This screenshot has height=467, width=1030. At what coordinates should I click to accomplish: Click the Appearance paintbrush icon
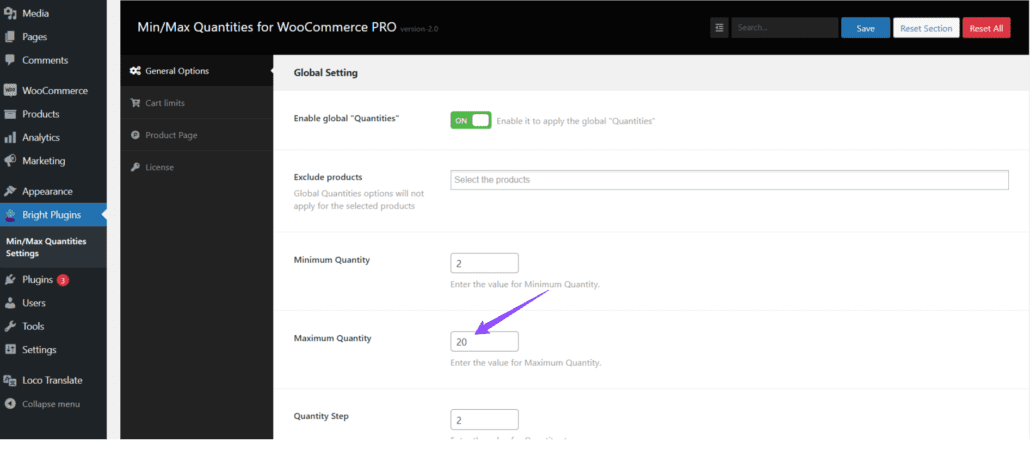click(10, 191)
